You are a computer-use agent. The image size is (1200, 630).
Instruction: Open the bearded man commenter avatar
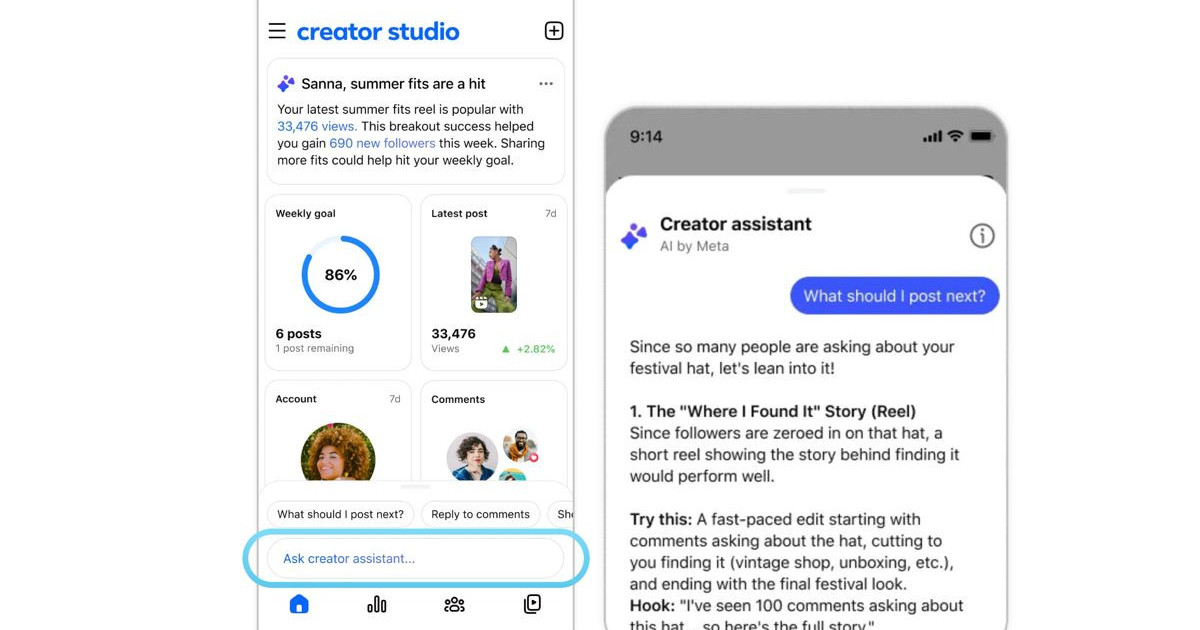520,445
